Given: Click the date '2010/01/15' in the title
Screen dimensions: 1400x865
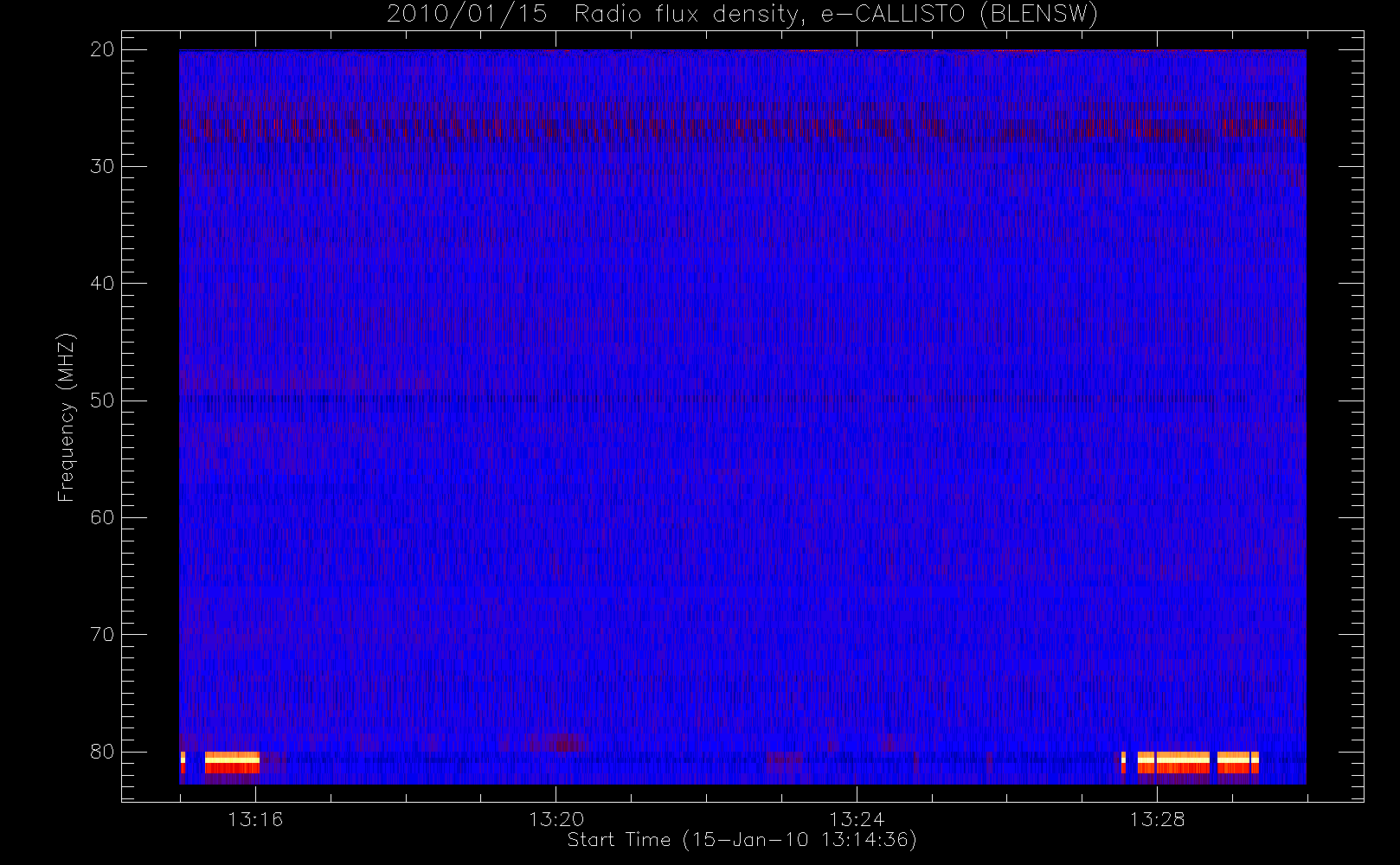Looking at the screenshot, I should coord(466,15).
